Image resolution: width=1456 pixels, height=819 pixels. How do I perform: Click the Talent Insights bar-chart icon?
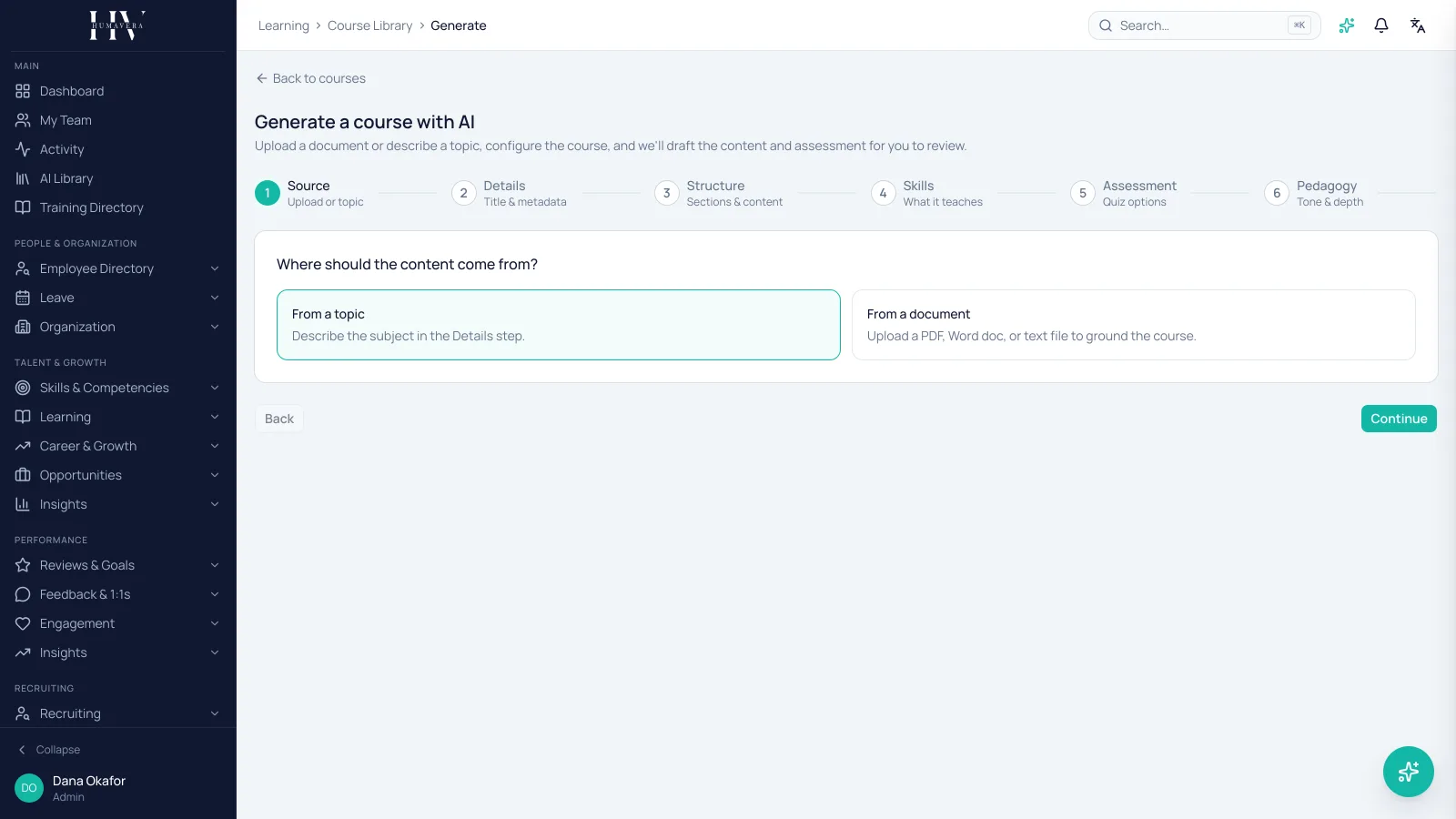click(x=23, y=504)
